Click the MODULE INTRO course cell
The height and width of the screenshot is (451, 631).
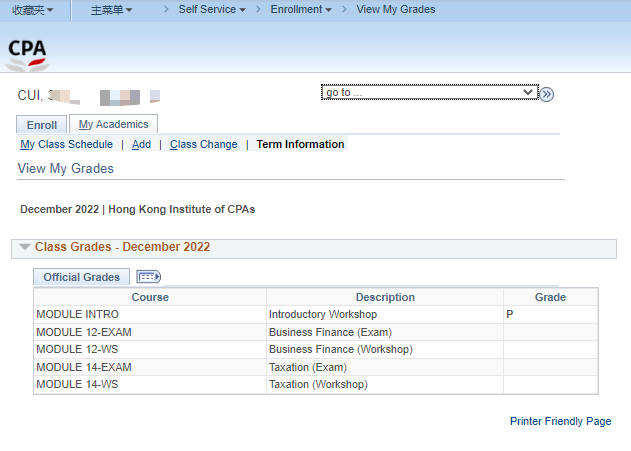click(x=150, y=314)
